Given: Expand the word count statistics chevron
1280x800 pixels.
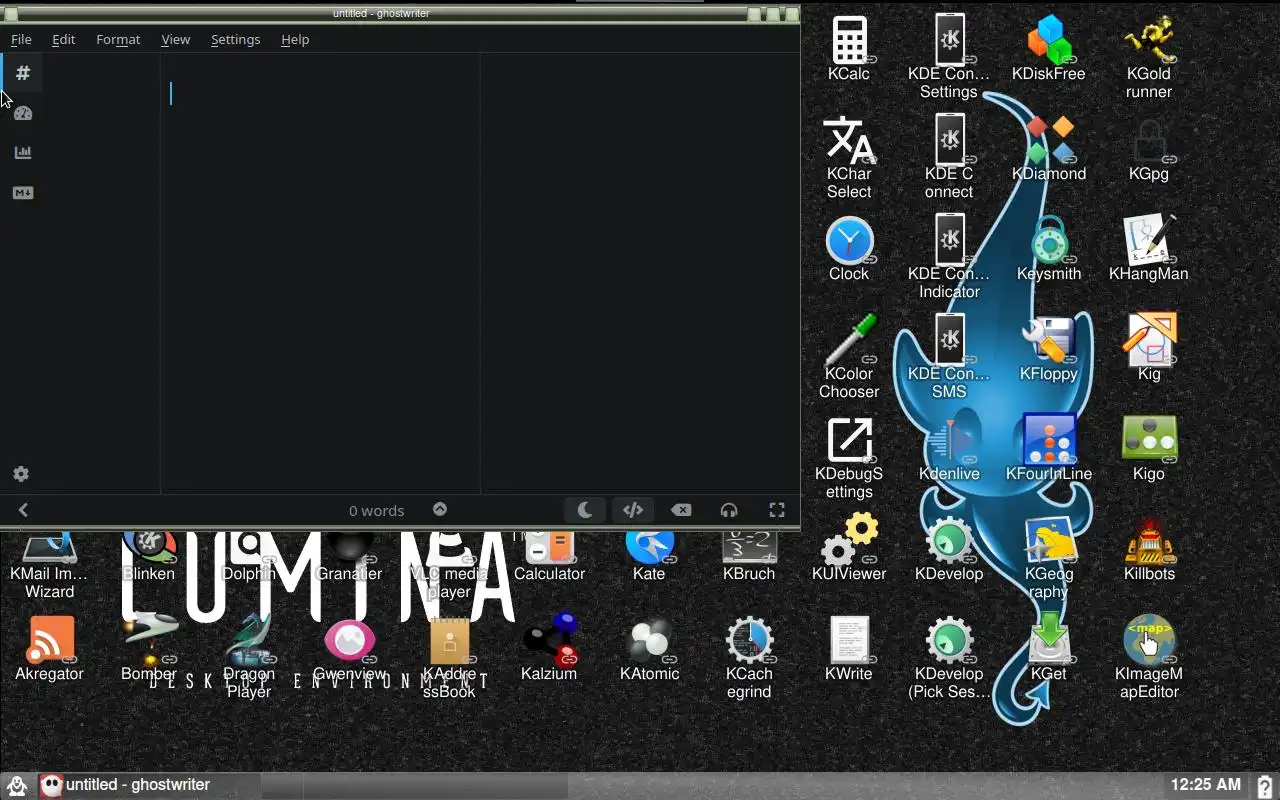Looking at the screenshot, I should pos(440,510).
